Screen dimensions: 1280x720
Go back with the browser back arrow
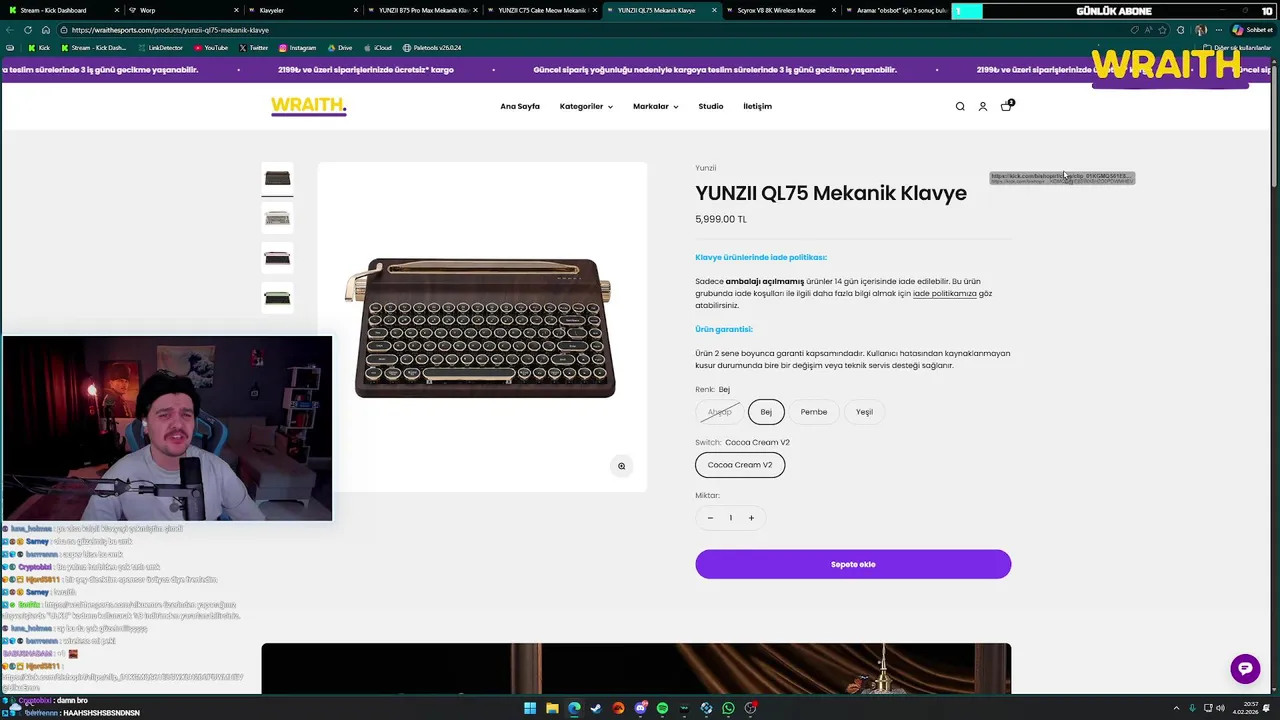9,30
